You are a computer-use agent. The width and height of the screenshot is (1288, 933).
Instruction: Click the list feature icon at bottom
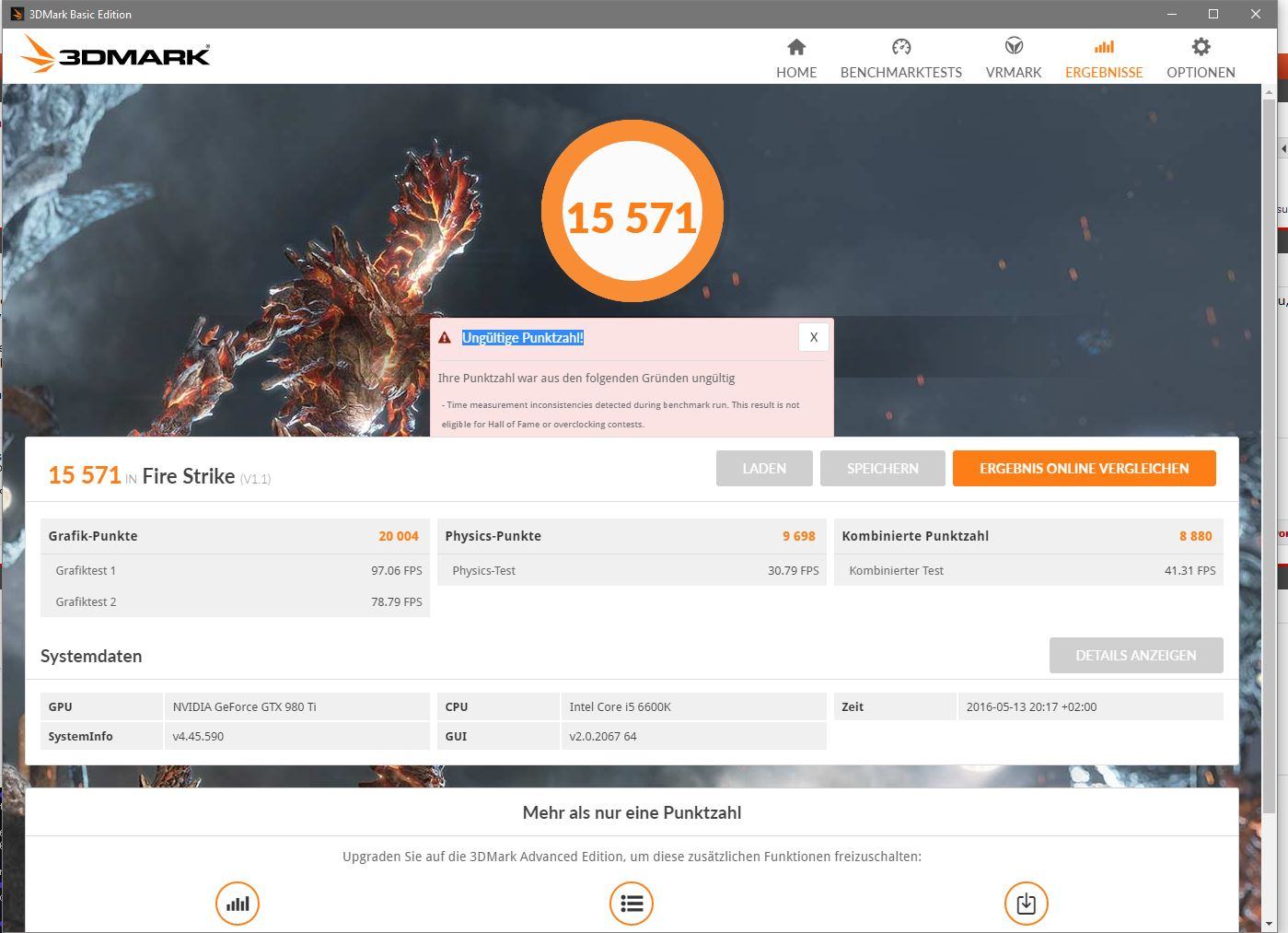[632, 904]
